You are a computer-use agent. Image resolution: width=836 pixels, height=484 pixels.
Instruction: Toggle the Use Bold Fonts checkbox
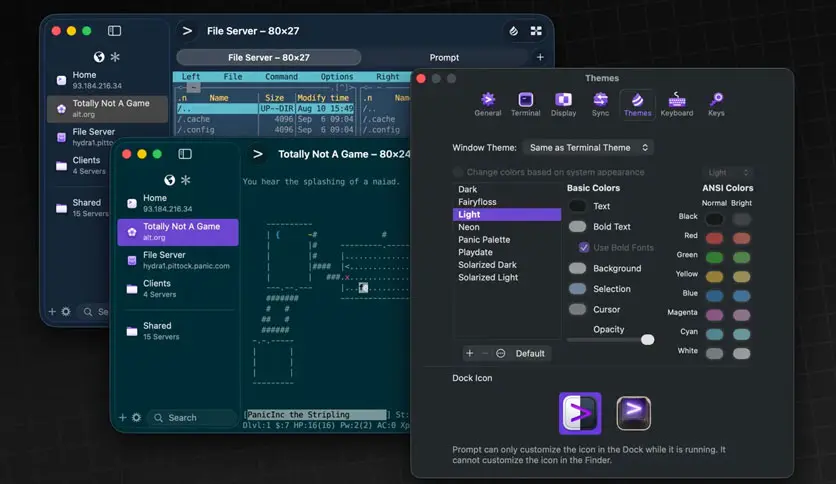tap(584, 247)
